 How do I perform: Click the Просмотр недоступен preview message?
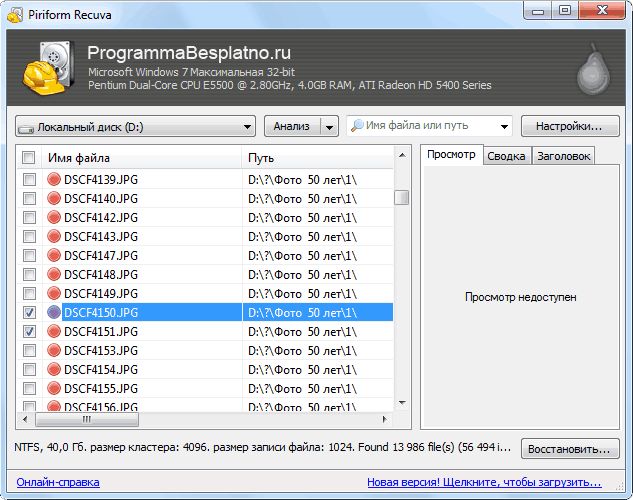coord(520,297)
